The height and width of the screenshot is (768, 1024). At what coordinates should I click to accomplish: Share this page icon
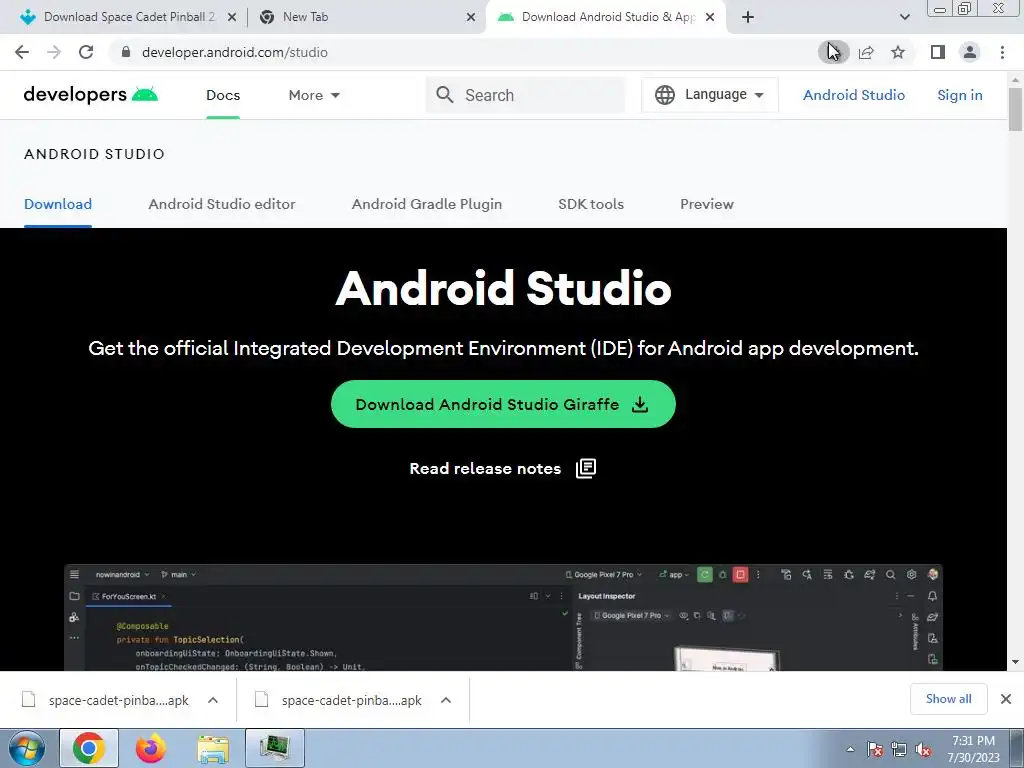click(866, 52)
